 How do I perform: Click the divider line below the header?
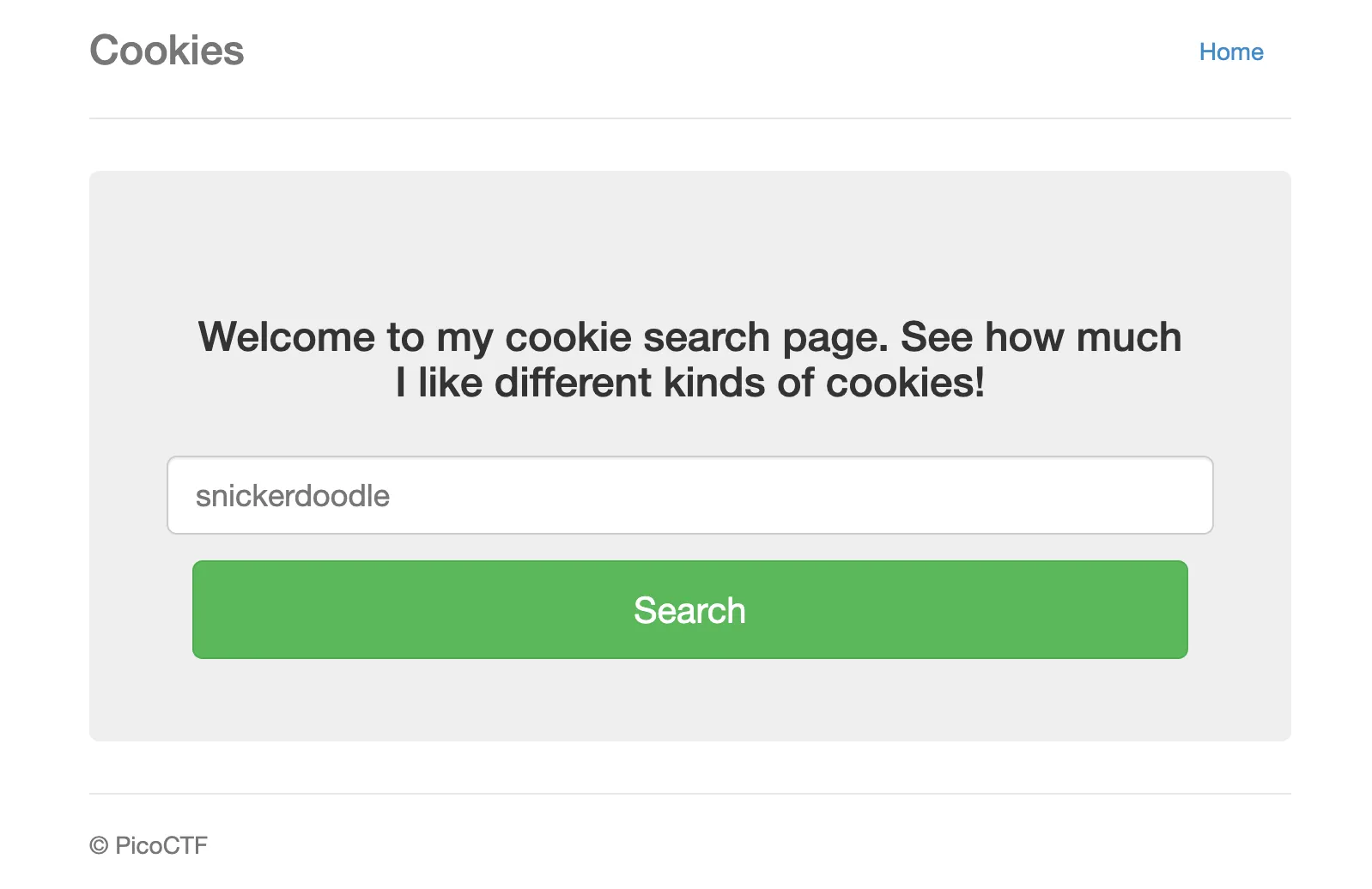tap(689, 118)
